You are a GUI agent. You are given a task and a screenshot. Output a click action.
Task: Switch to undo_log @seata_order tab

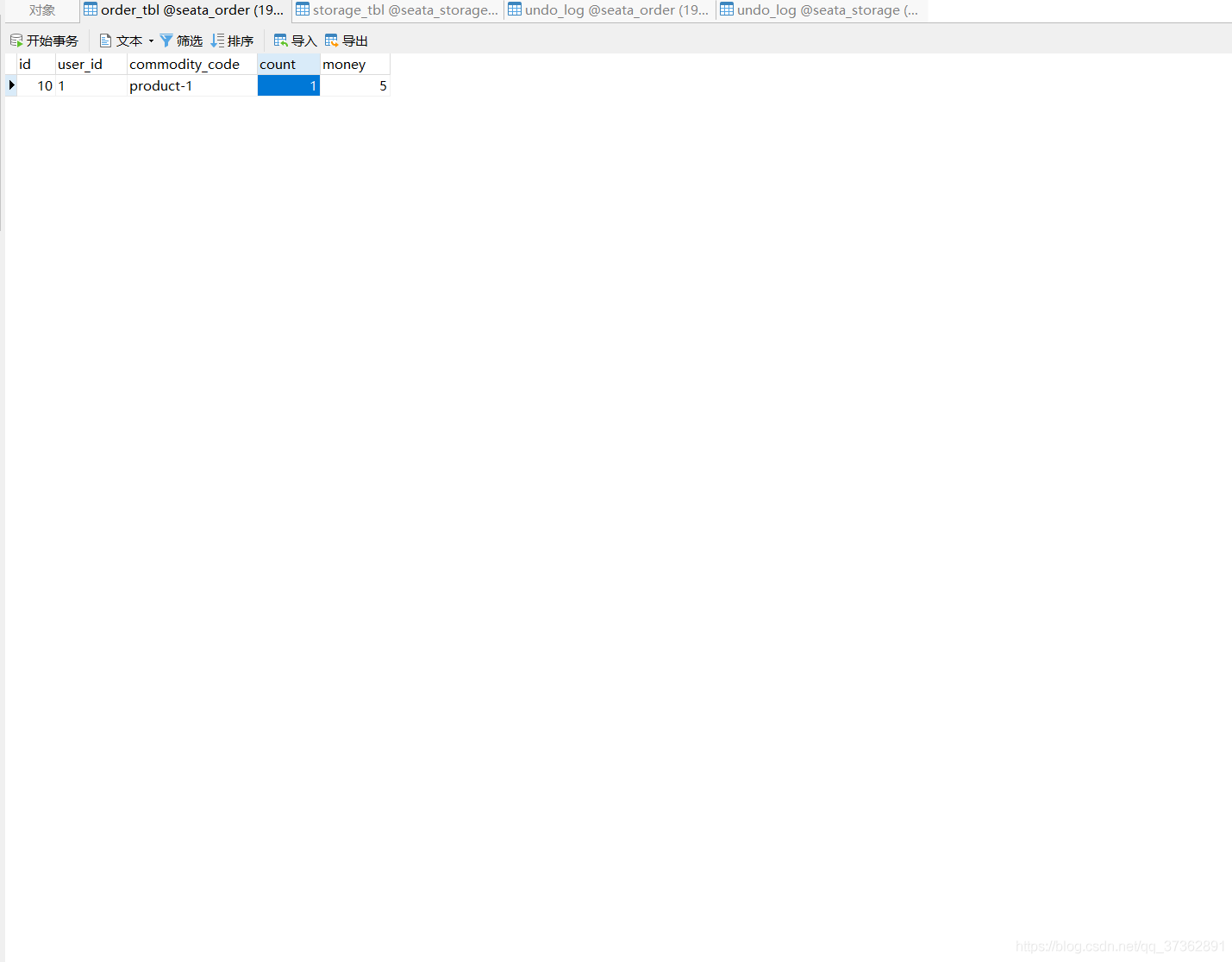click(609, 10)
